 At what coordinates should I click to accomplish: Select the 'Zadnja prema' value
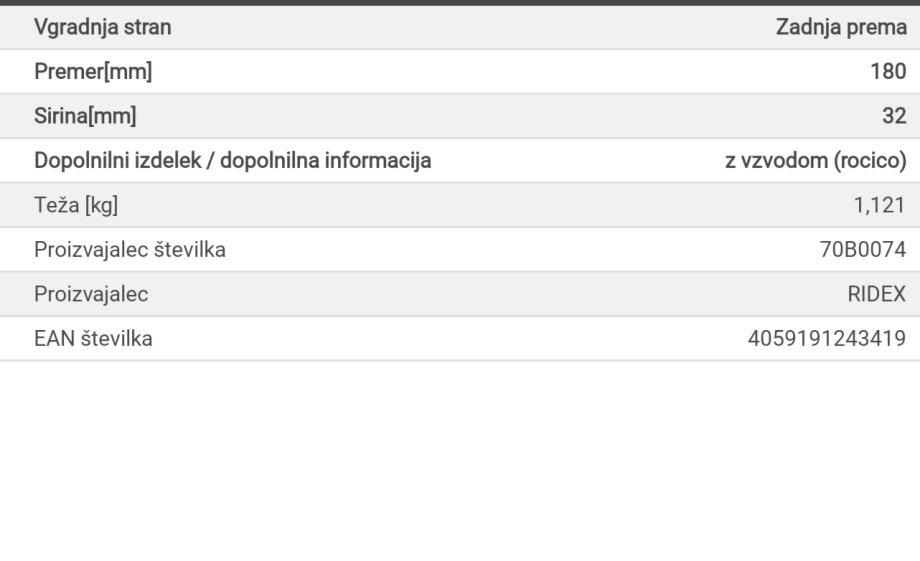(840, 28)
